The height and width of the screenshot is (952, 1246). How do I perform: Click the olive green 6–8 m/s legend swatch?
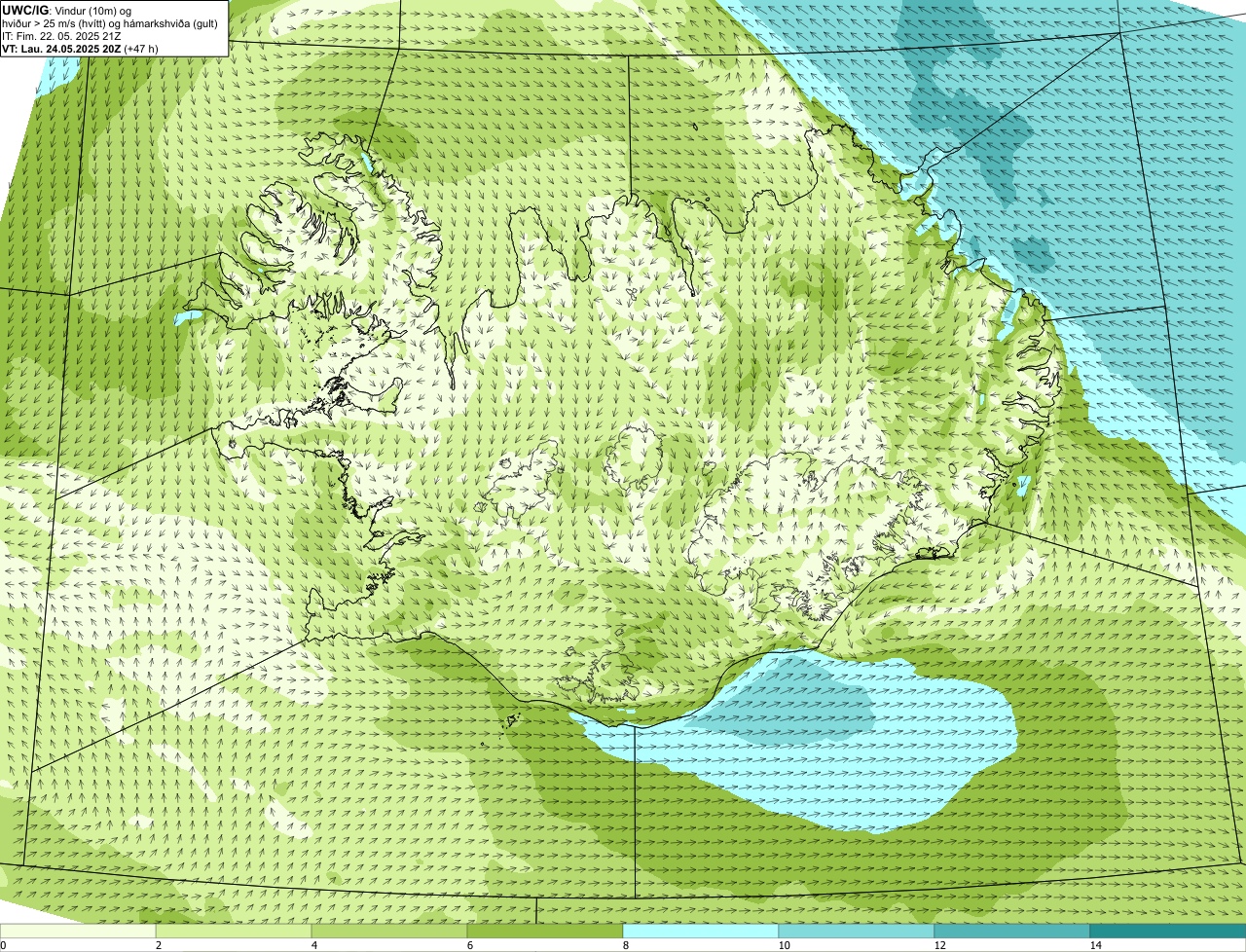(545, 932)
